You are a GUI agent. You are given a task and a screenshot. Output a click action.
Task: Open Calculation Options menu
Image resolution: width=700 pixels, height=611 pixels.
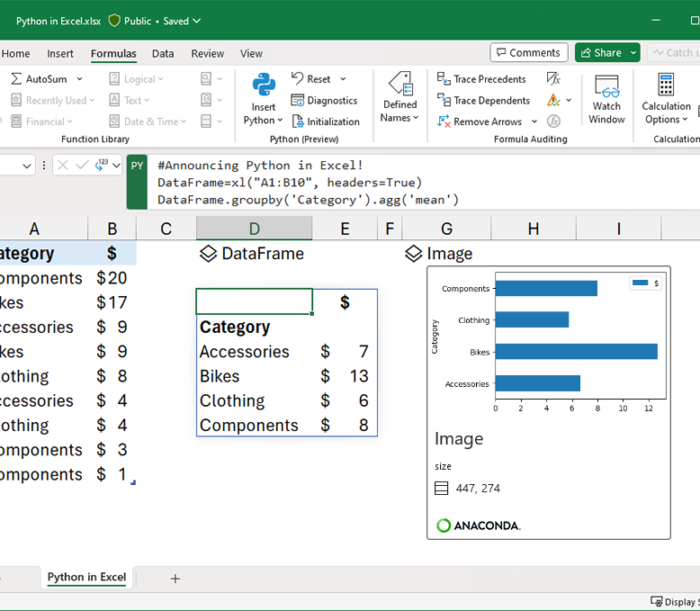[x=666, y=98]
